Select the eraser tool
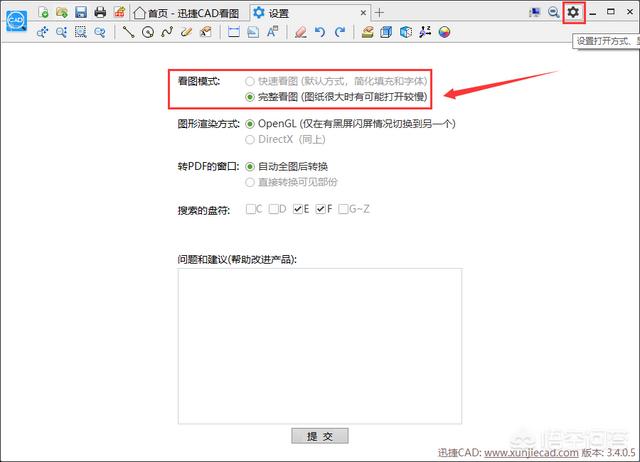 (301, 32)
